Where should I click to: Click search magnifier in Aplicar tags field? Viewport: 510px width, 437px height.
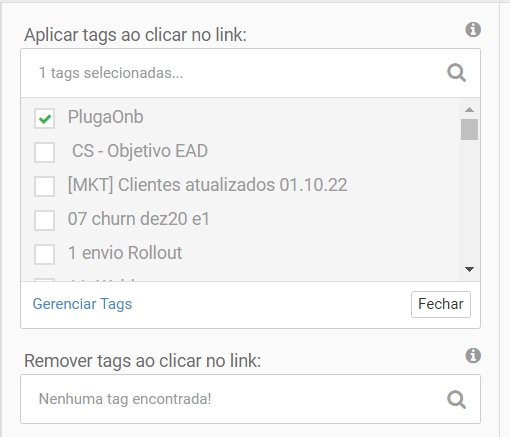click(x=456, y=73)
